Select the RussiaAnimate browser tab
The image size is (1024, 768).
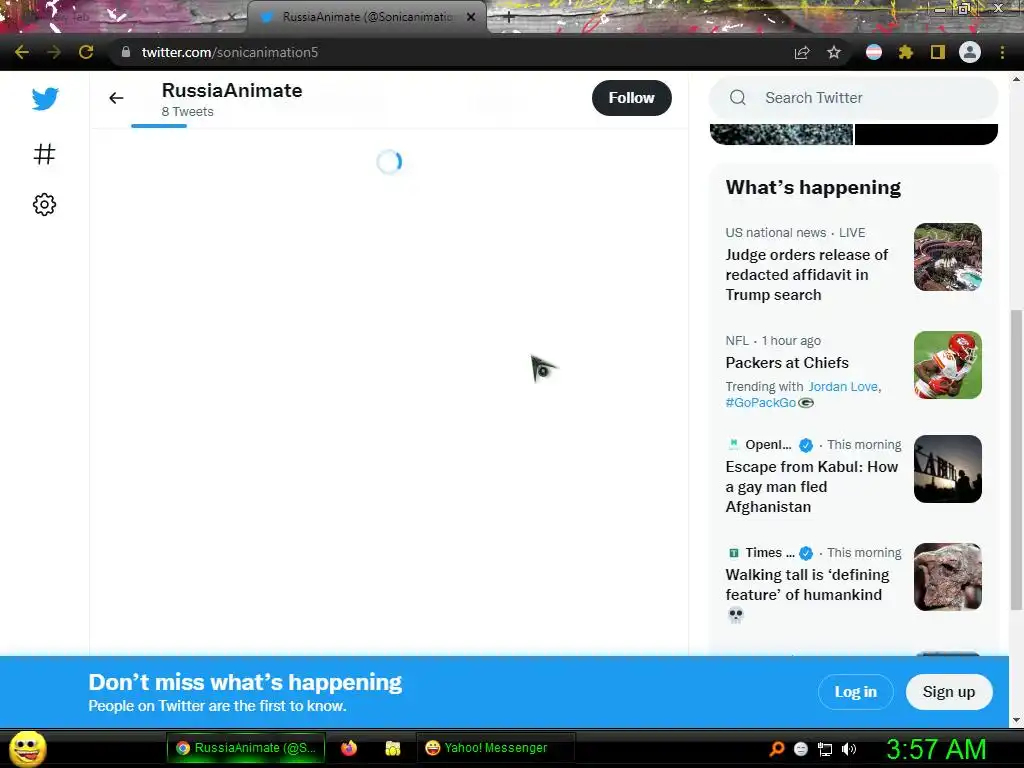(x=366, y=17)
